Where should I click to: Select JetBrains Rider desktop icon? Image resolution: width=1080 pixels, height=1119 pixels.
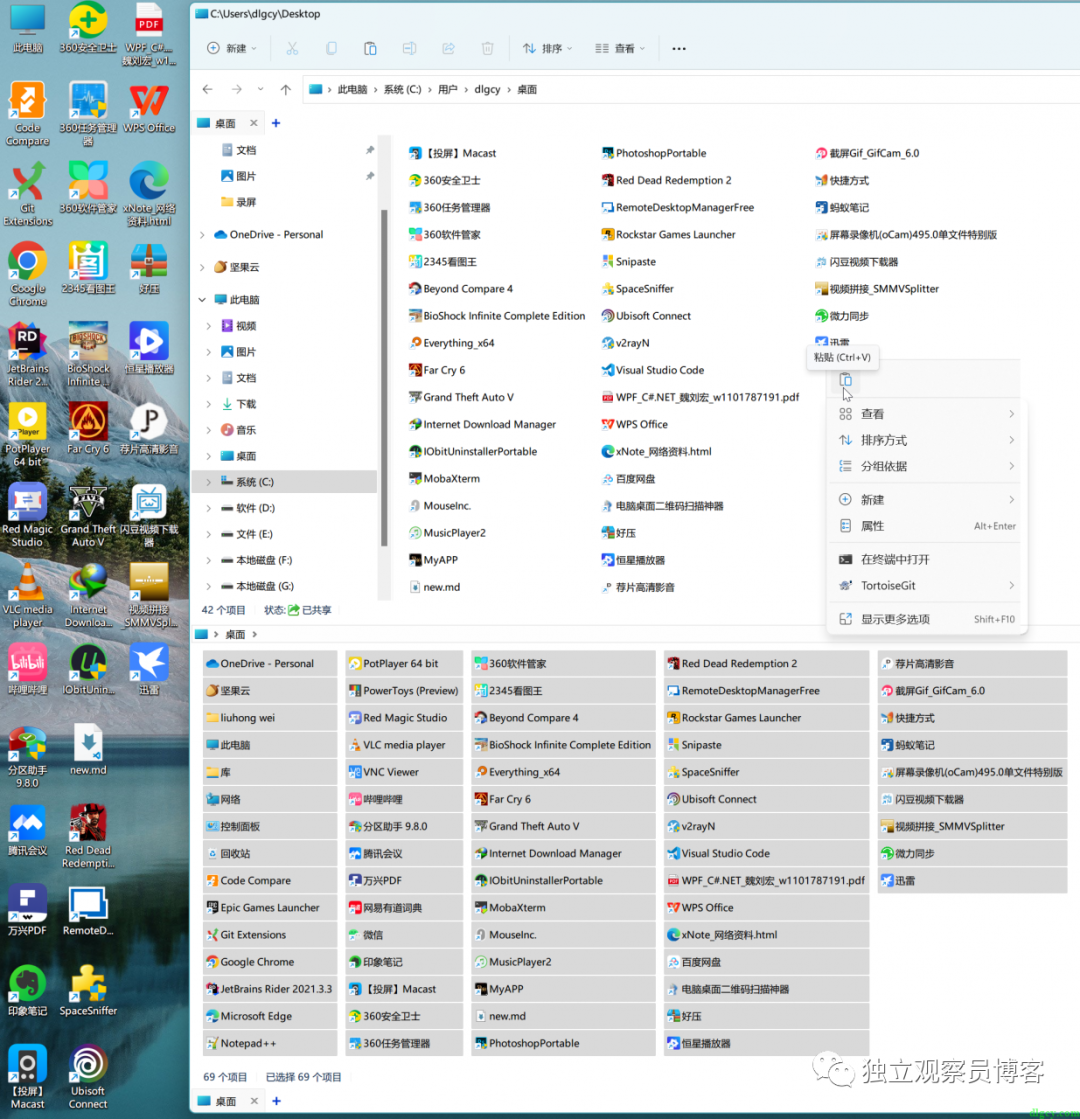(x=28, y=355)
